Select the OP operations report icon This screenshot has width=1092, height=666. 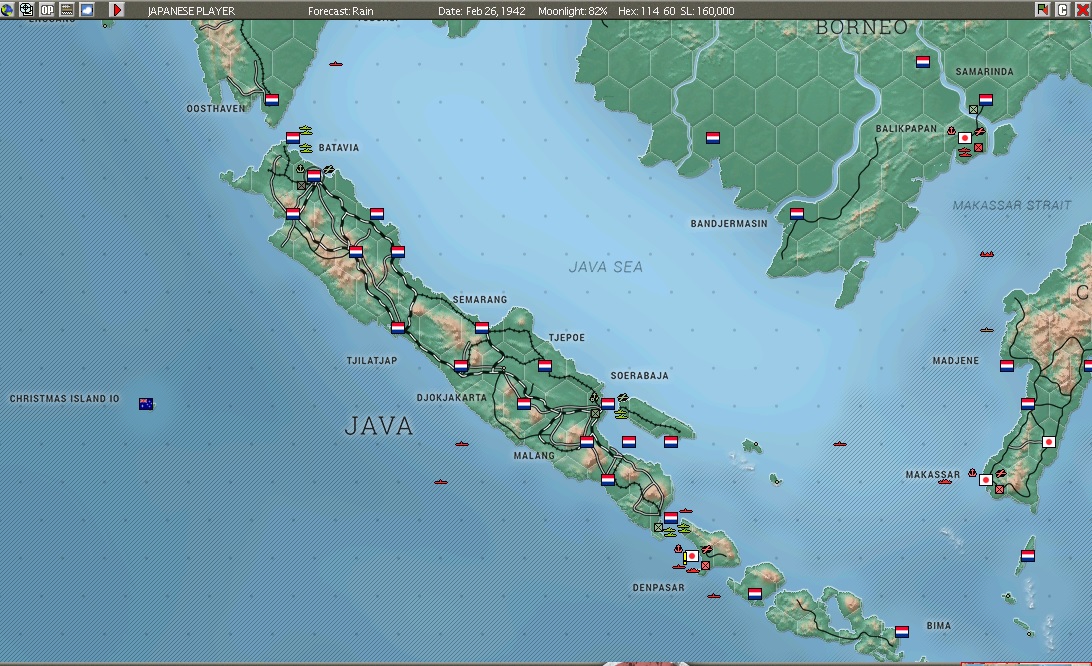[47, 9]
